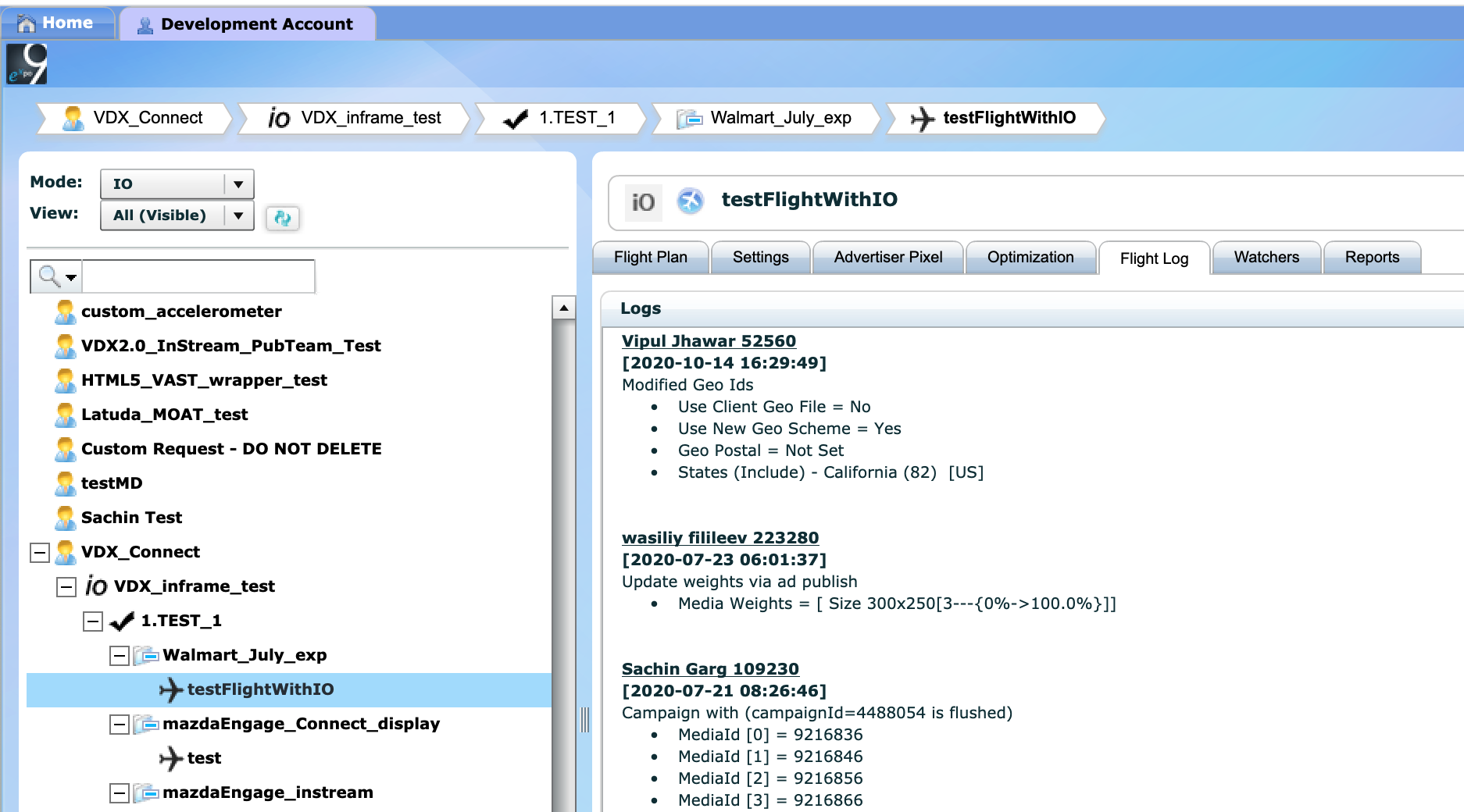Collapse the mazdaEngage_instream folder node

tap(120, 793)
